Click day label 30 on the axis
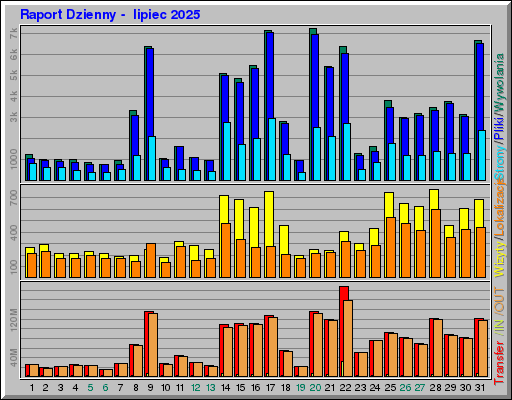The image size is (512, 400). coord(466,388)
